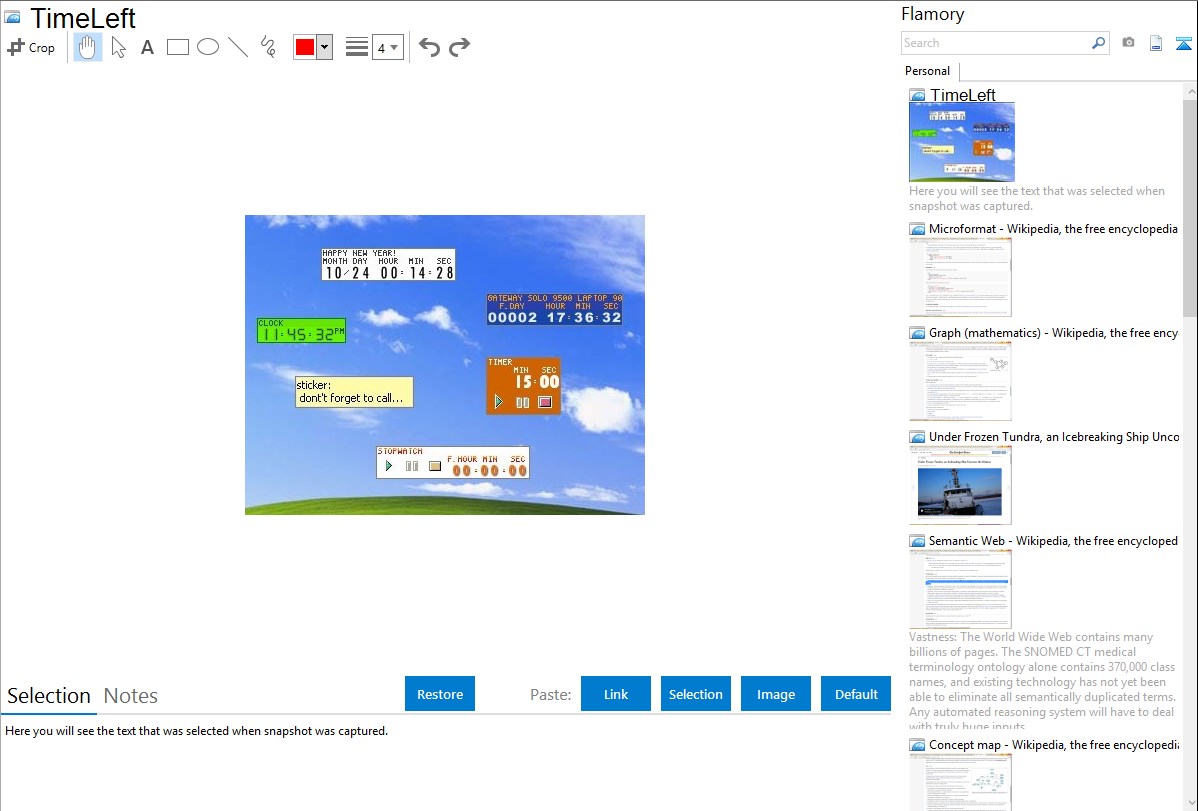
Task: Open the color picker dropdown arrow
Action: click(x=325, y=47)
